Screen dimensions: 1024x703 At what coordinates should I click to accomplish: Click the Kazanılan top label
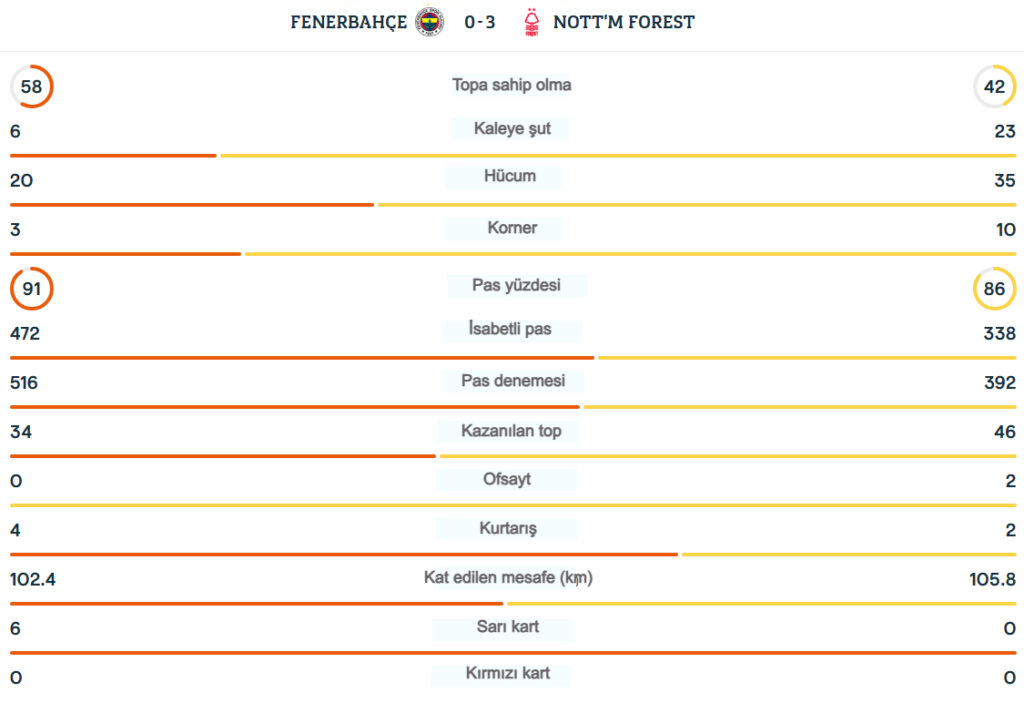pos(512,431)
